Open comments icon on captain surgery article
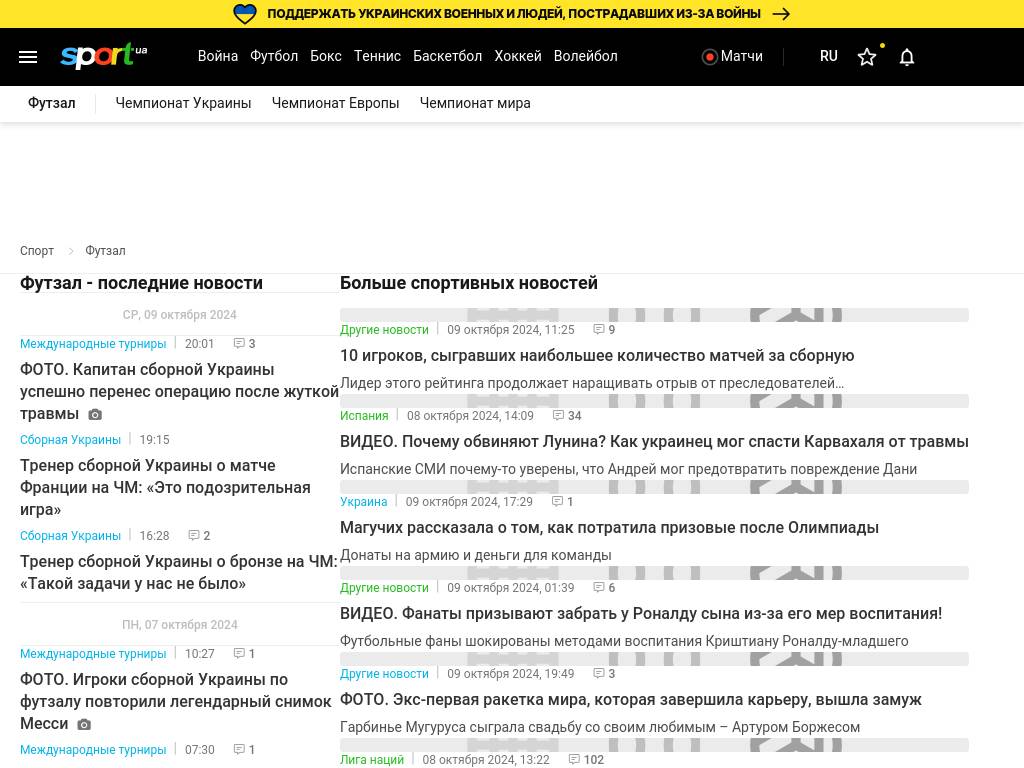This screenshot has height=768, width=1024. tap(239, 344)
